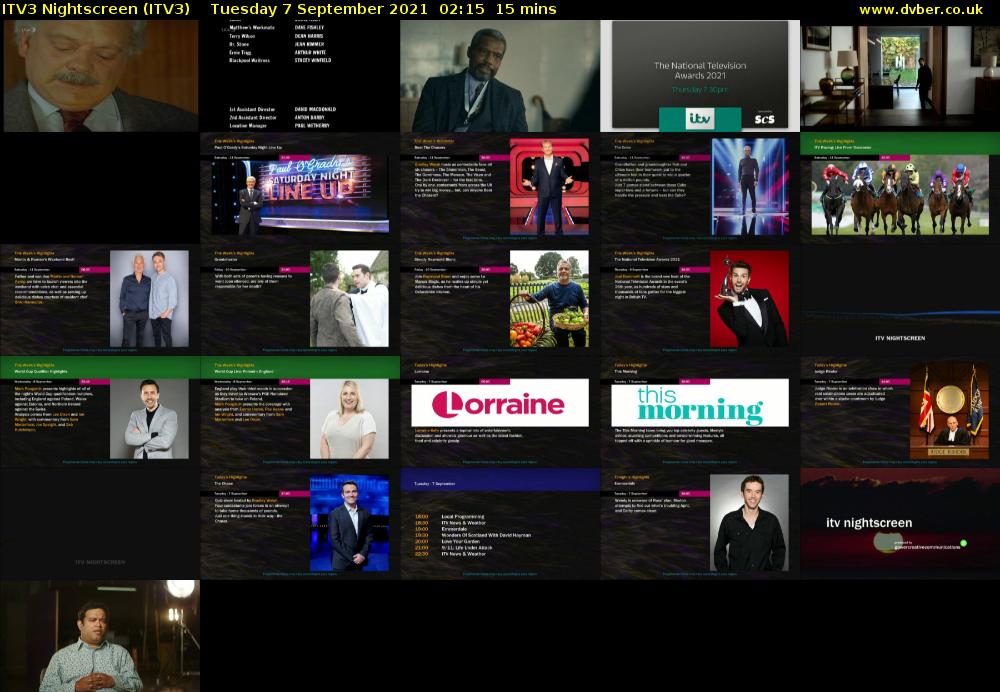Viewport: 1000px width, 692px height.
Task: Open the World Cup Qualifier Highlights frame
Action: pos(100,411)
